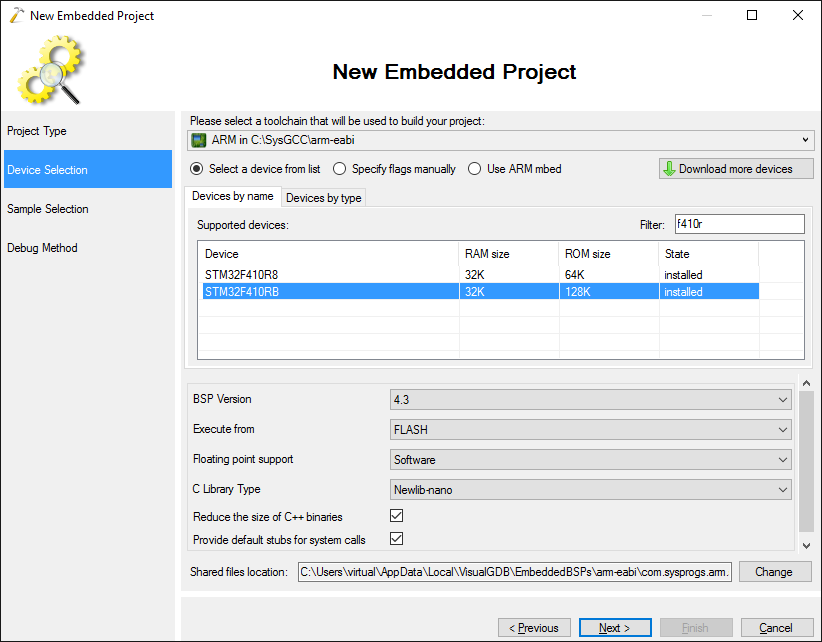Click the 'State' column header

coord(709,254)
